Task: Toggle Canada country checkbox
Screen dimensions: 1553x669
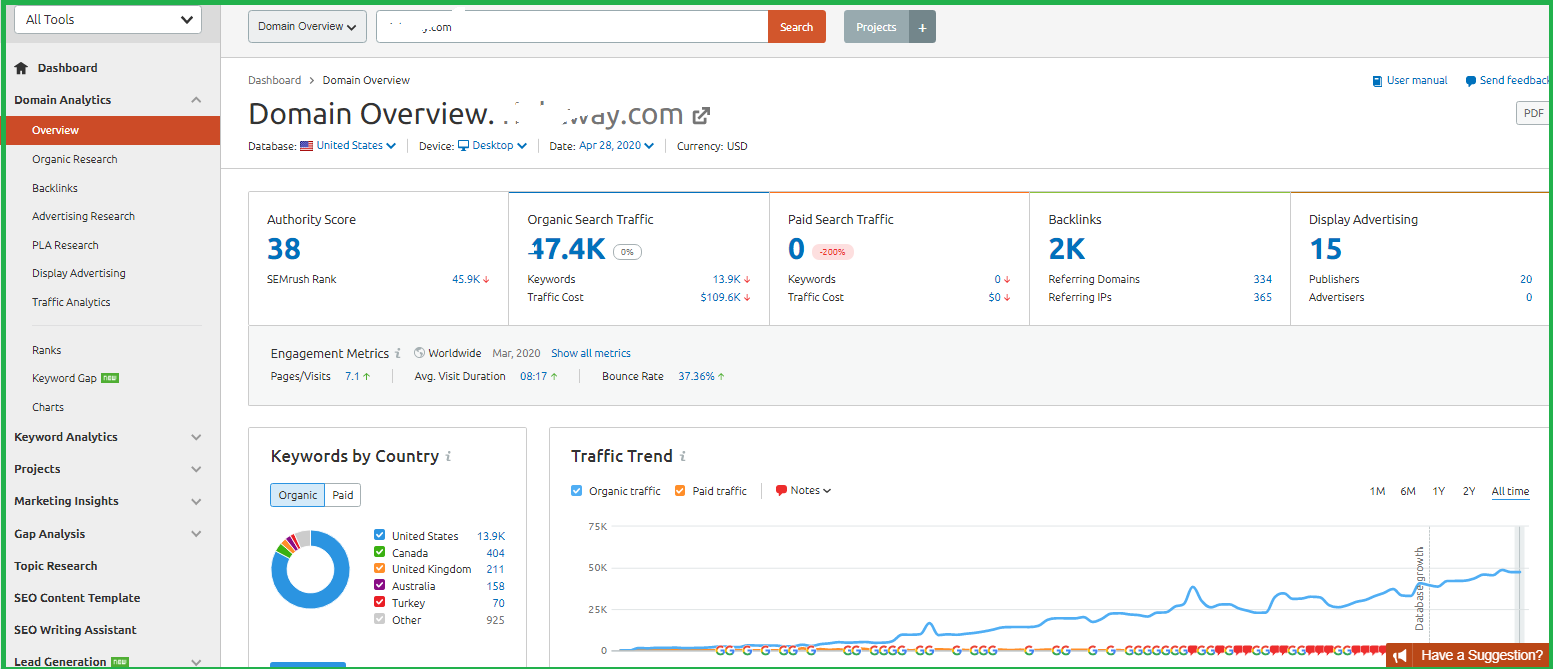Action: point(379,552)
